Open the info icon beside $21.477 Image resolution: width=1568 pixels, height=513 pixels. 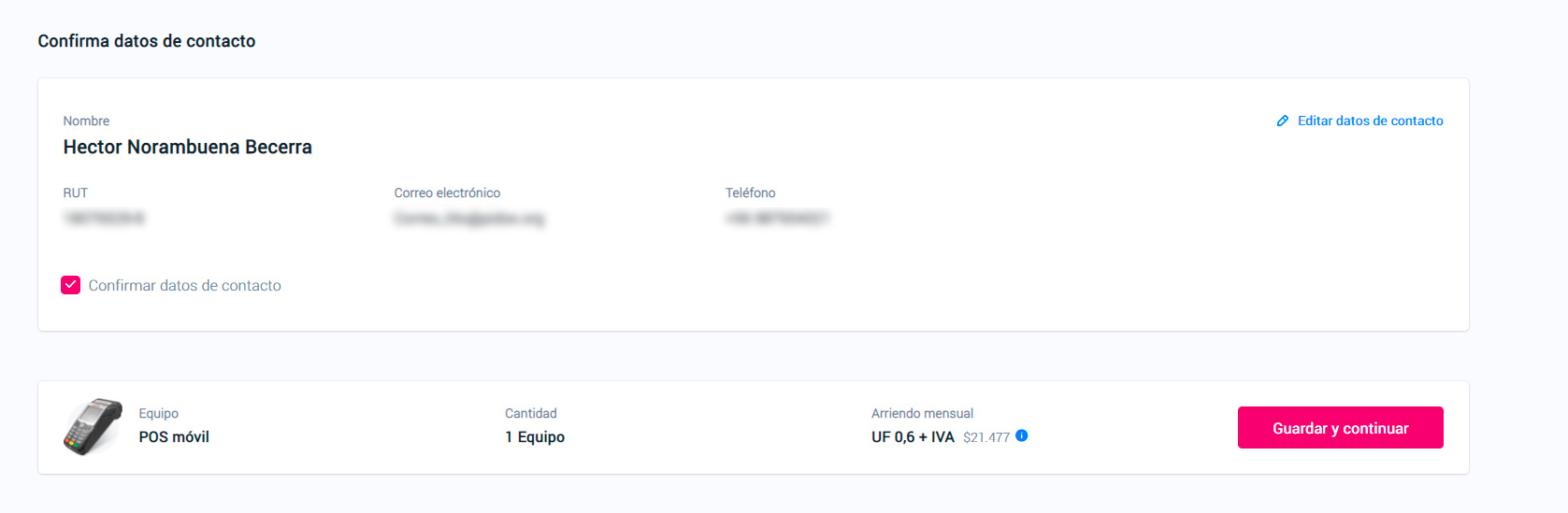(x=1022, y=435)
